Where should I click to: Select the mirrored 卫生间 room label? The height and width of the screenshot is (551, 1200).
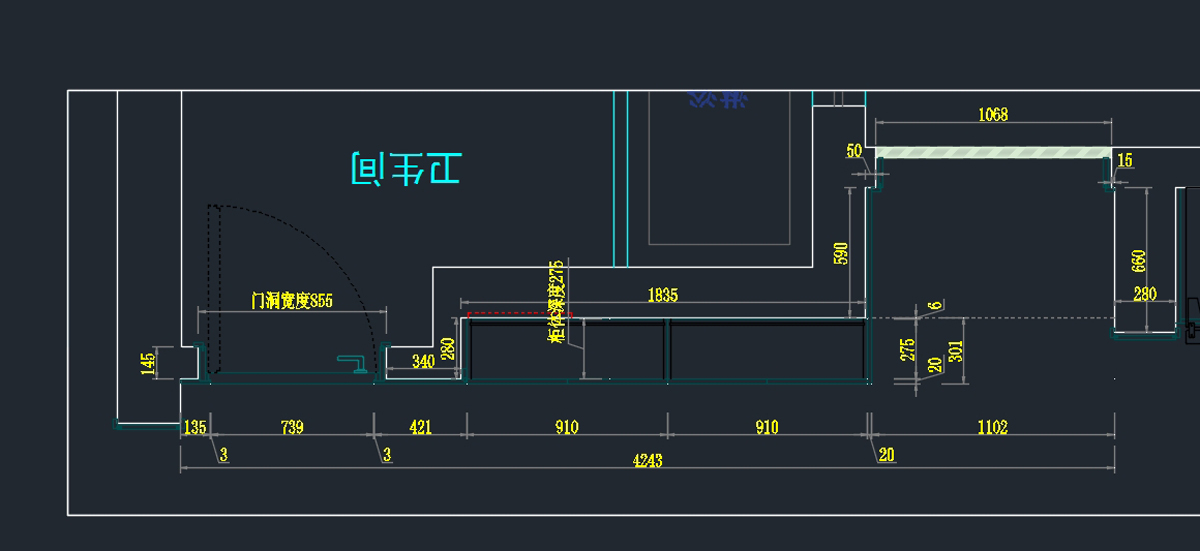(405, 169)
